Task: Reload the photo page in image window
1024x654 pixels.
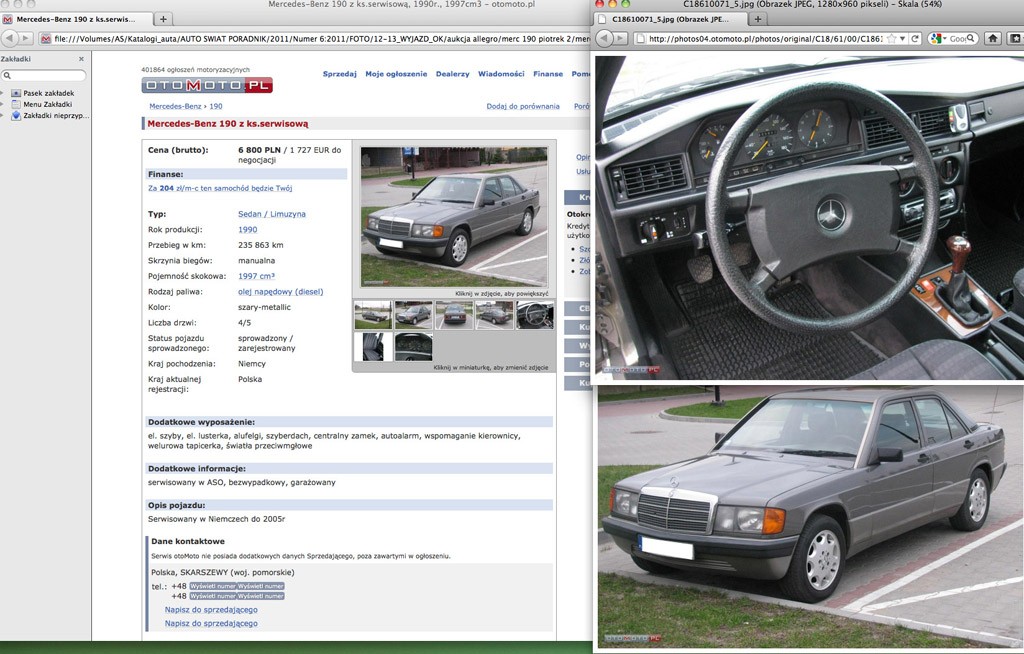Action: (913, 38)
